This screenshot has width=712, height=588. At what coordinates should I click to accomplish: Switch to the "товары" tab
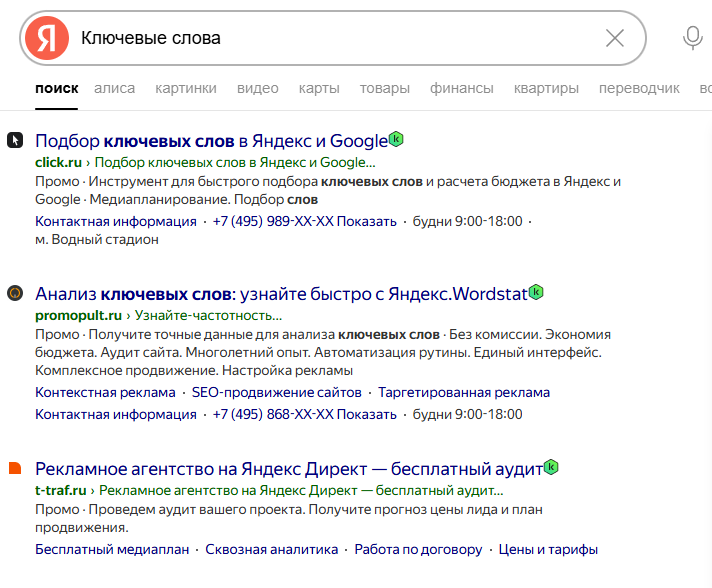click(x=385, y=88)
